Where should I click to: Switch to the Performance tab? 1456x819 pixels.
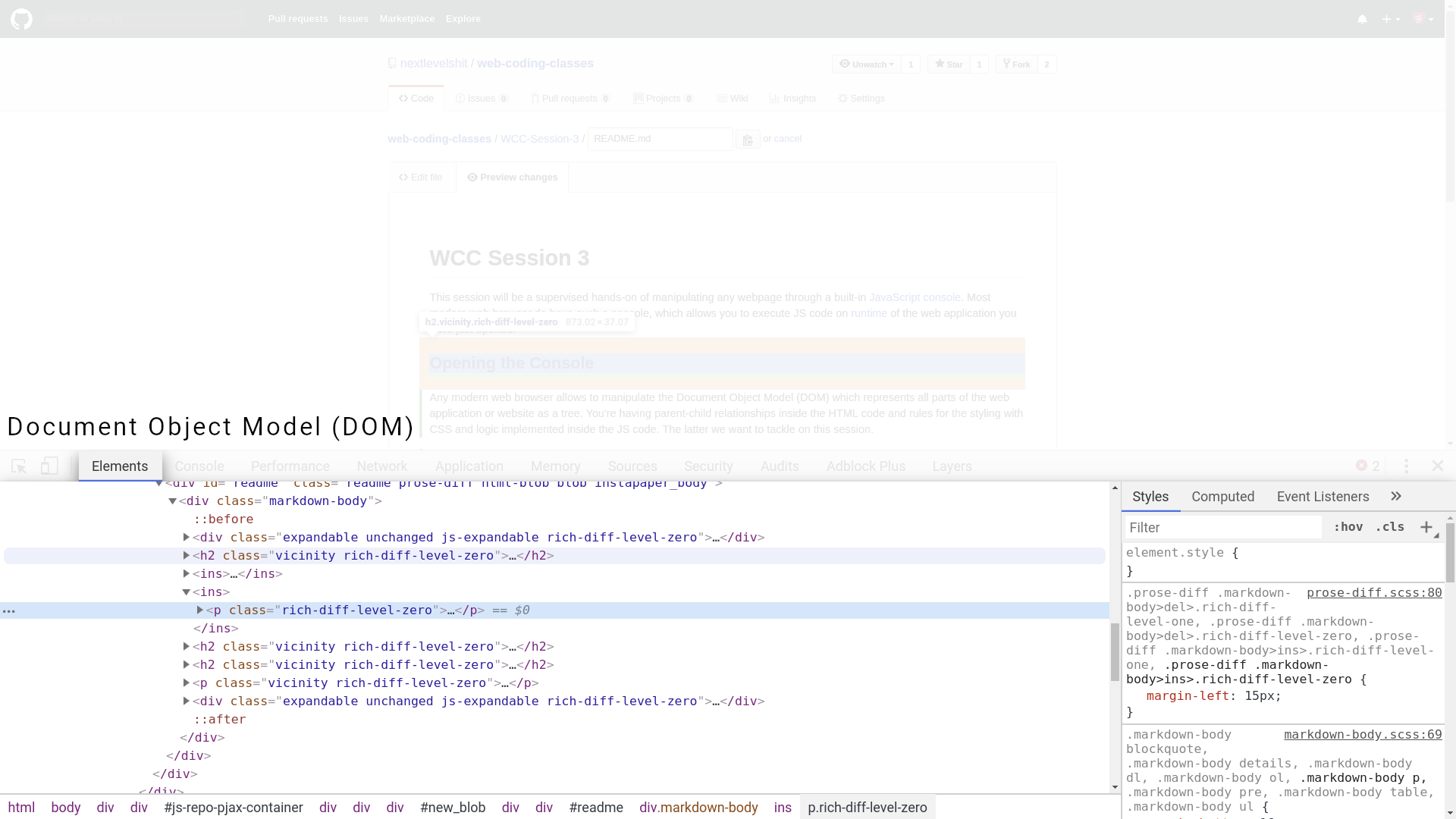point(290,466)
